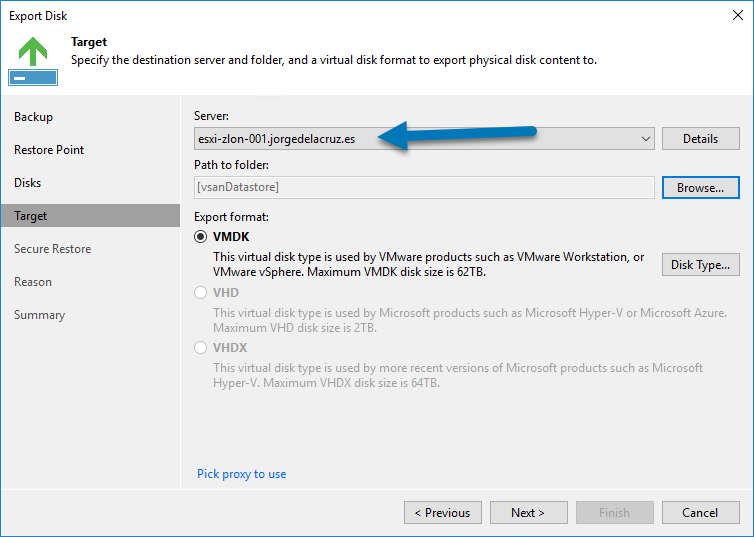The height and width of the screenshot is (537, 754).
Task: Click the 'Specify the destination server' subtitle
Action: [334, 60]
